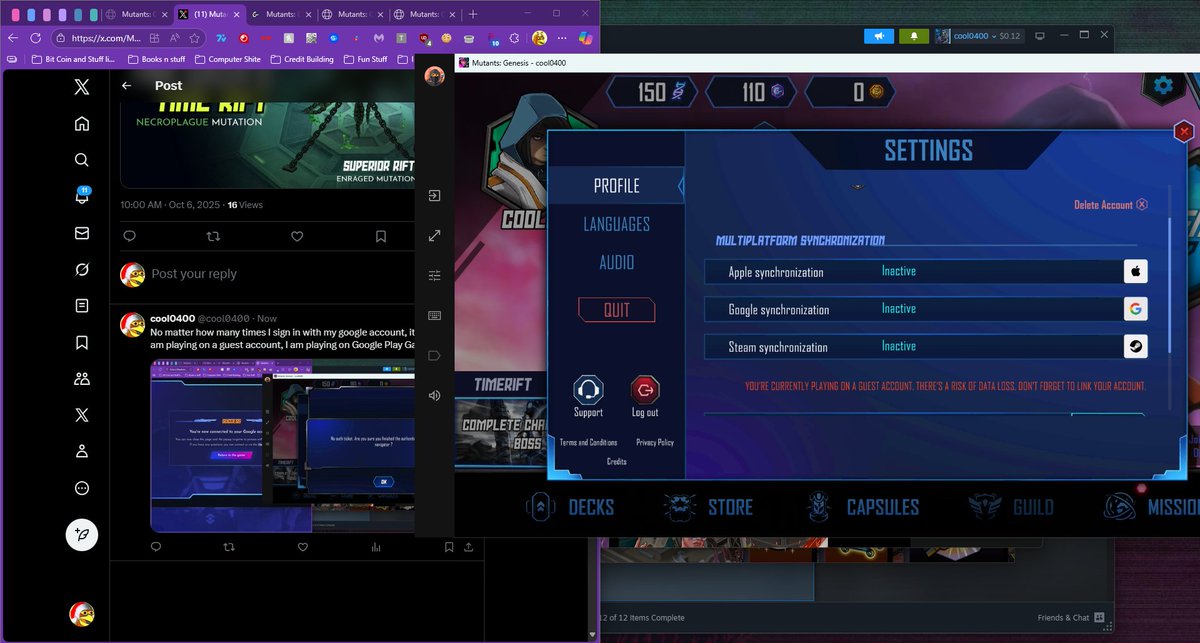This screenshot has height=643, width=1200.
Task: Open the Decks menu in game
Action: [570, 507]
